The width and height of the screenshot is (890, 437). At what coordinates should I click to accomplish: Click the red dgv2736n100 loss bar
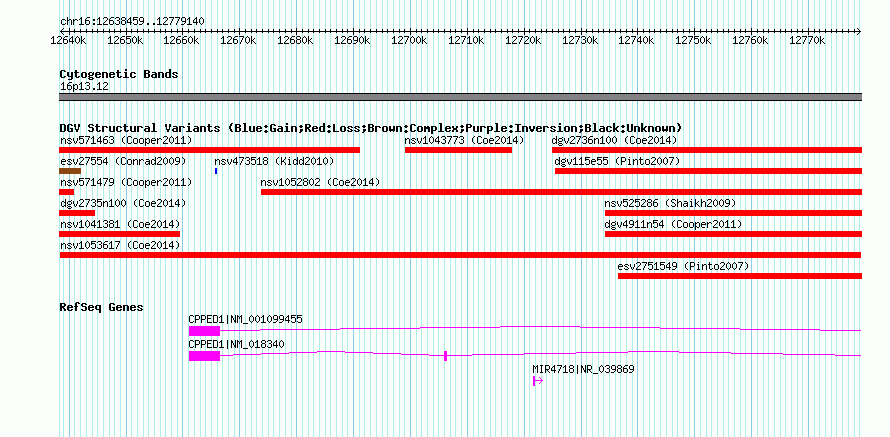(707, 150)
